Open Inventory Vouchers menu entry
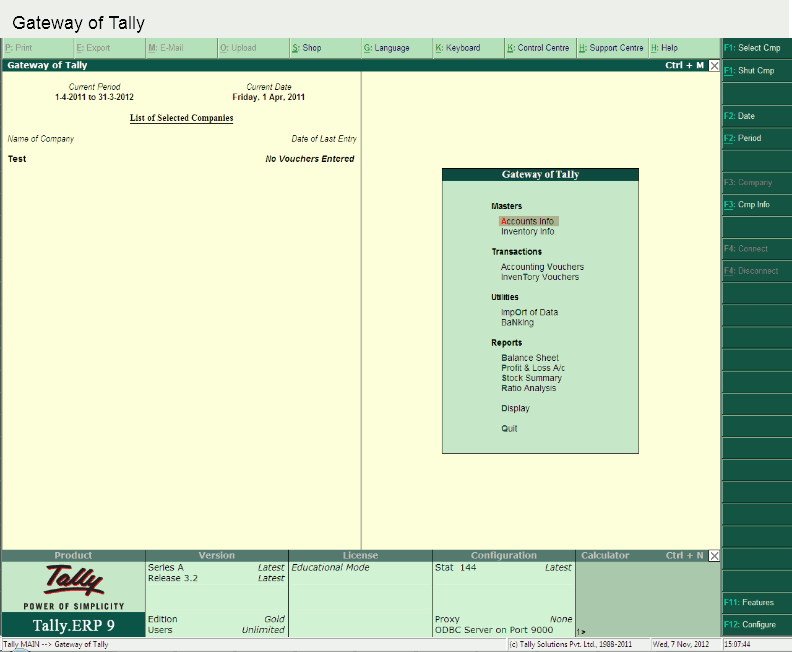 pyautogui.click(x=539, y=277)
